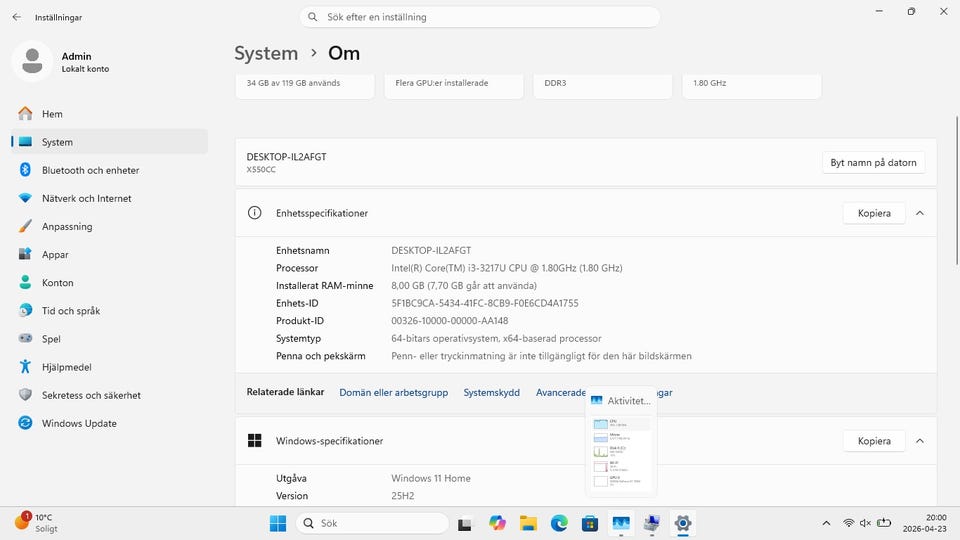Open Microsoft Edge from the taskbar

point(559,523)
